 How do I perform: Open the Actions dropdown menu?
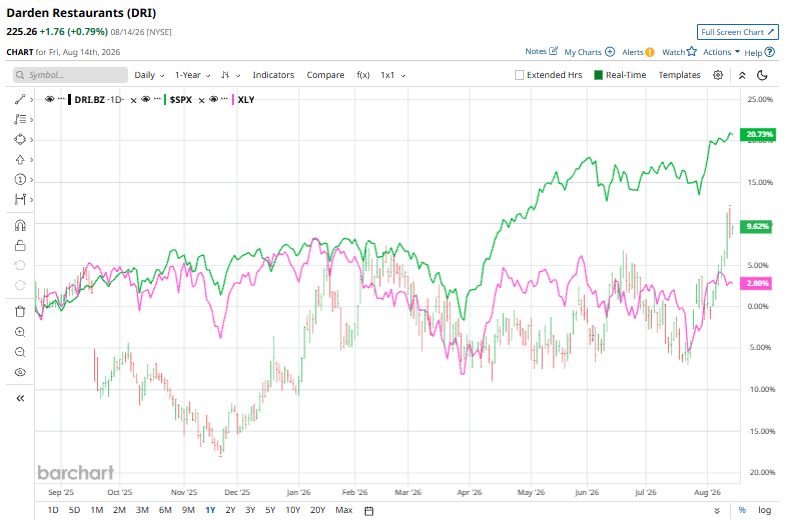click(x=721, y=52)
